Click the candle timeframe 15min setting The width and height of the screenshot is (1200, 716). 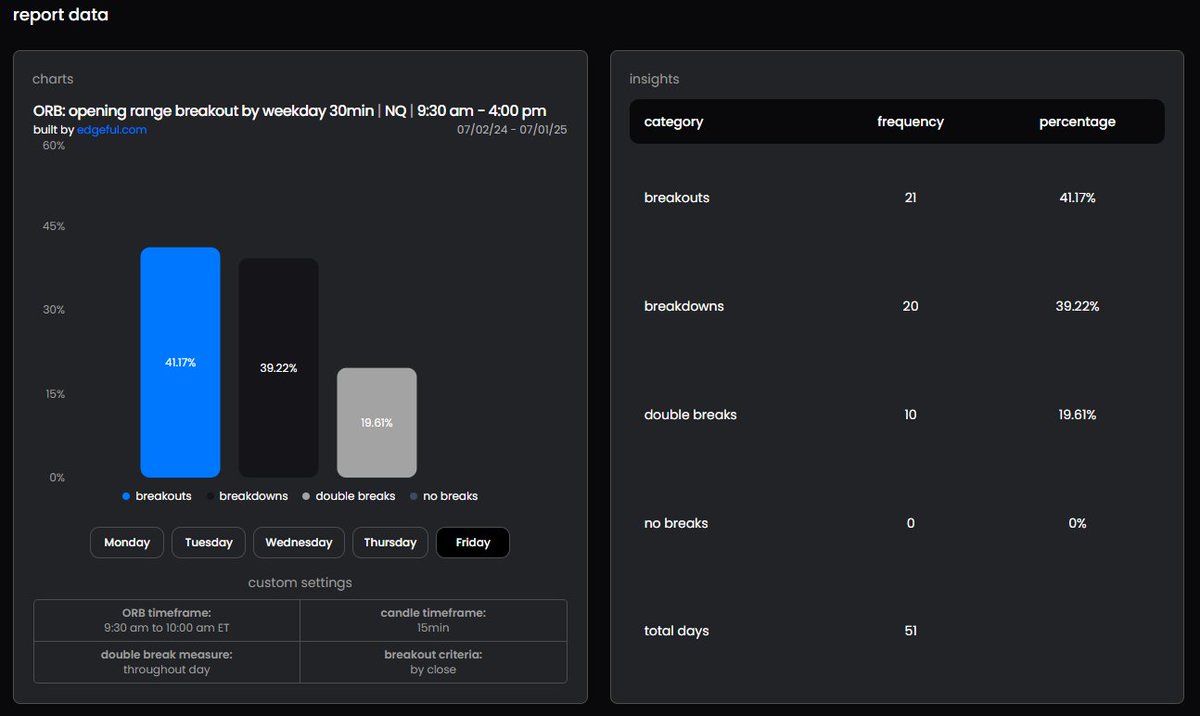point(433,621)
